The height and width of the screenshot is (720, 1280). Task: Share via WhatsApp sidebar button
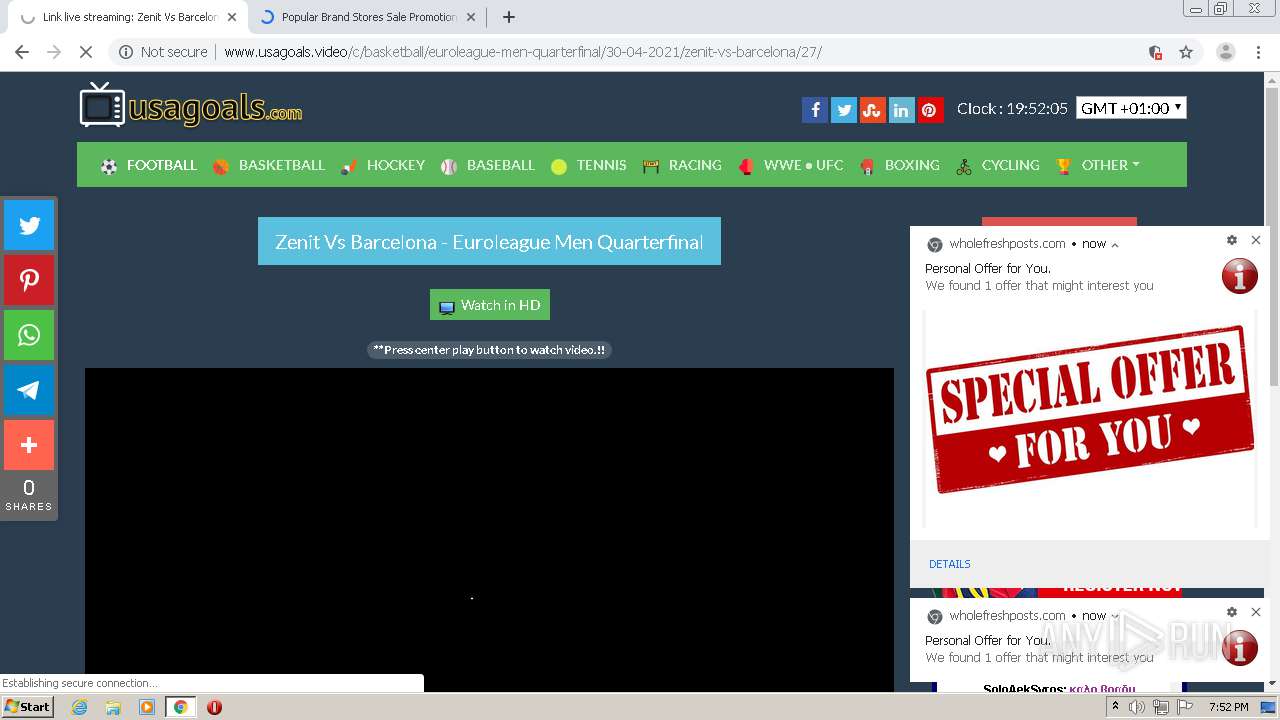point(29,335)
